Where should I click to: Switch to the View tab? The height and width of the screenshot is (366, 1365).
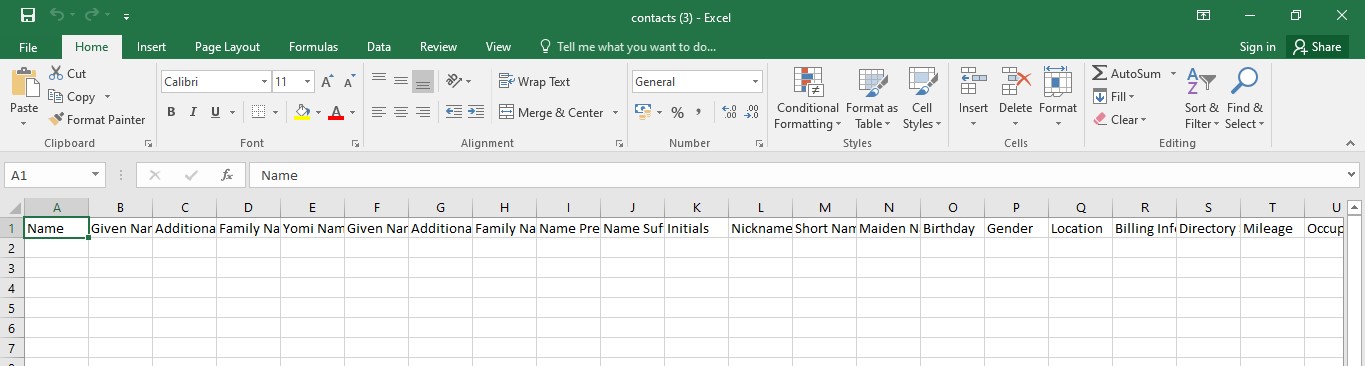(x=498, y=47)
